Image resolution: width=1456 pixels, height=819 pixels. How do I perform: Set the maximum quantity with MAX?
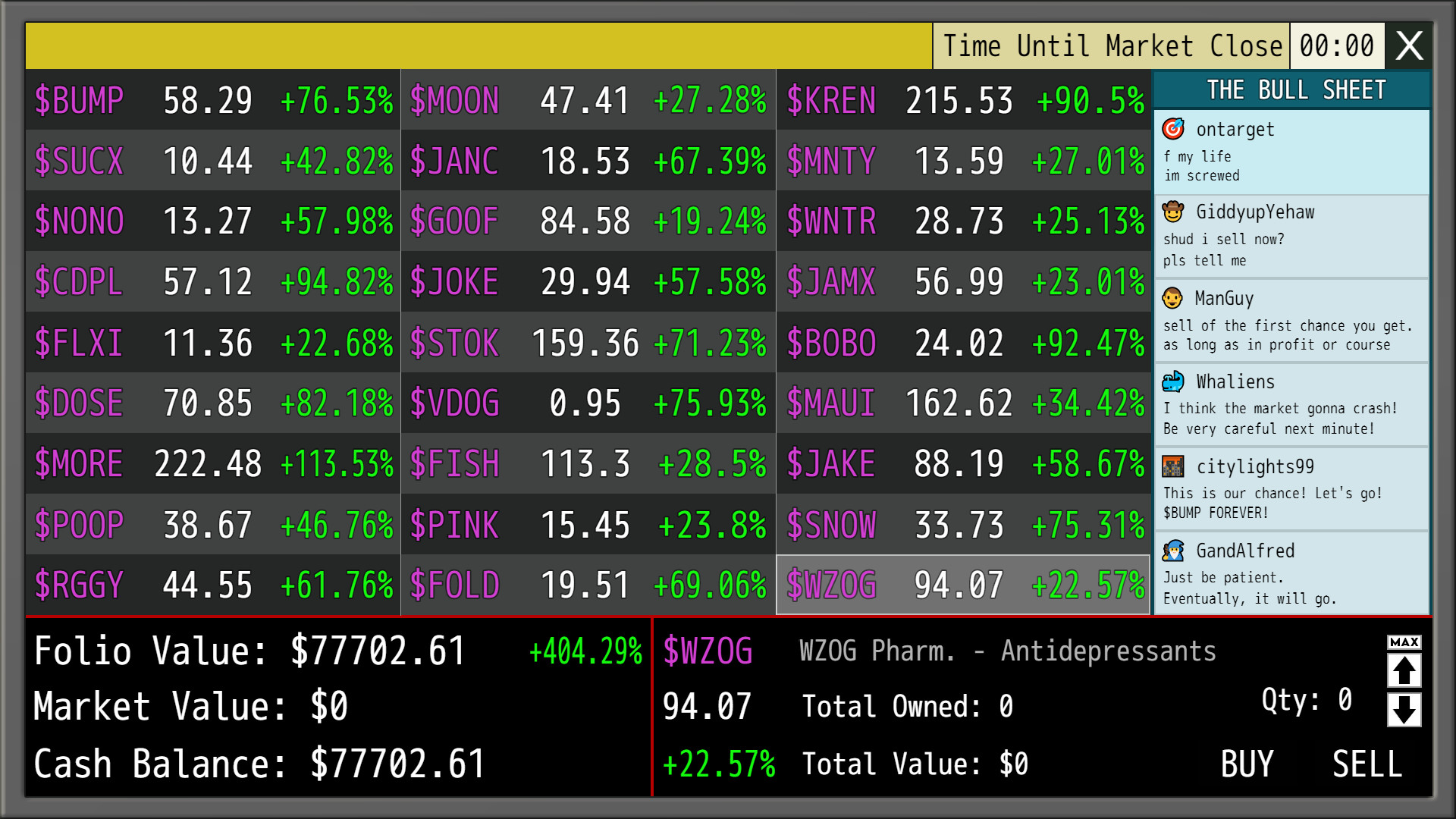[x=1404, y=642]
